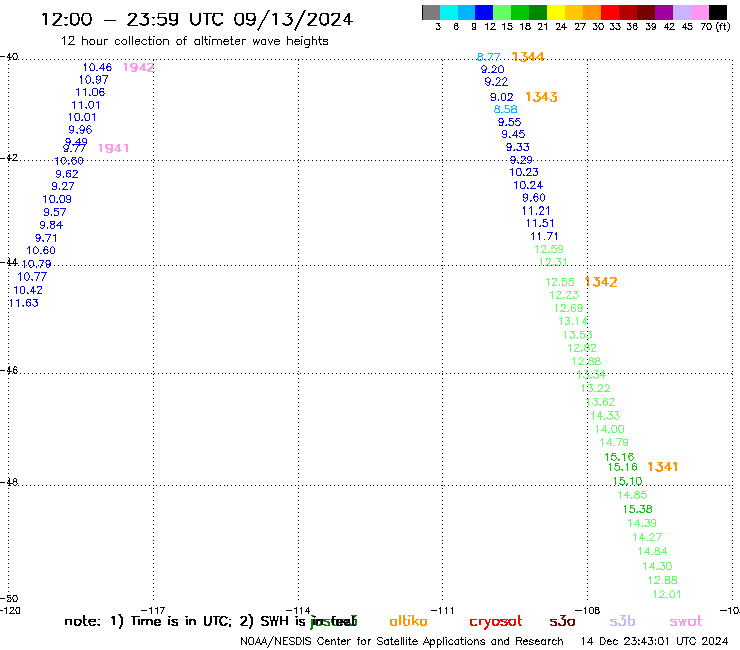740x650 pixels.
Task: Click the timestamp '14 Dec 23:43:01 UTC 2024'
Action: tap(654, 642)
